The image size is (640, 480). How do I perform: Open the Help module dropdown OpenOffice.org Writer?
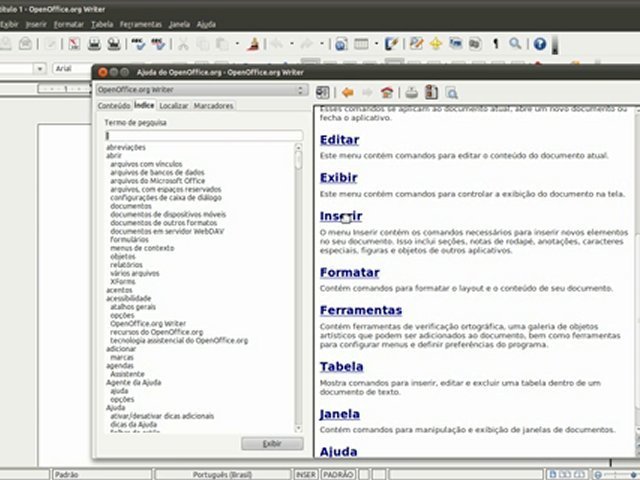202,90
